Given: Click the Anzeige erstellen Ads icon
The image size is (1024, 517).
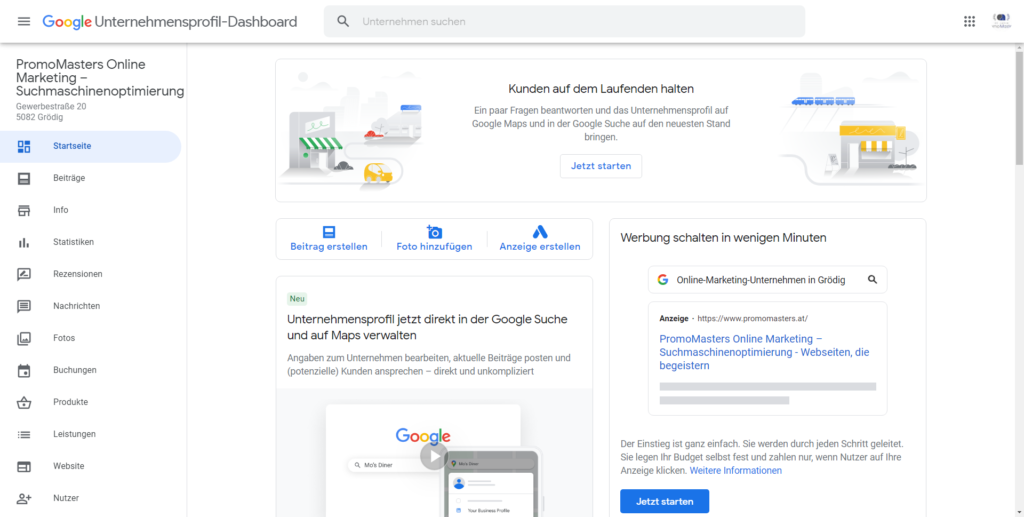Looking at the screenshot, I should click(540, 232).
